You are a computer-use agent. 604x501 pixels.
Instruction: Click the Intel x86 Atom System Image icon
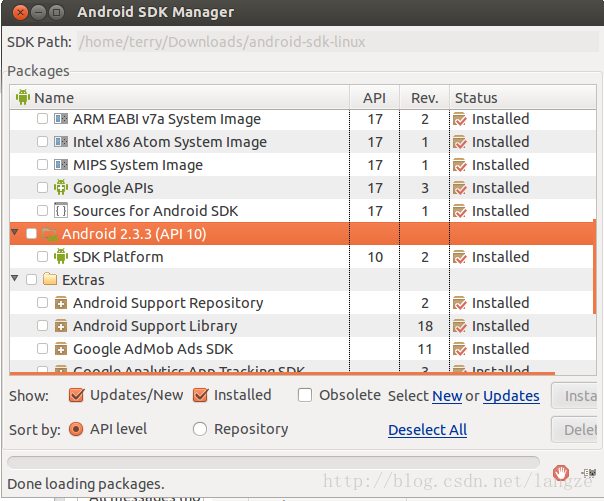coord(61,142)
